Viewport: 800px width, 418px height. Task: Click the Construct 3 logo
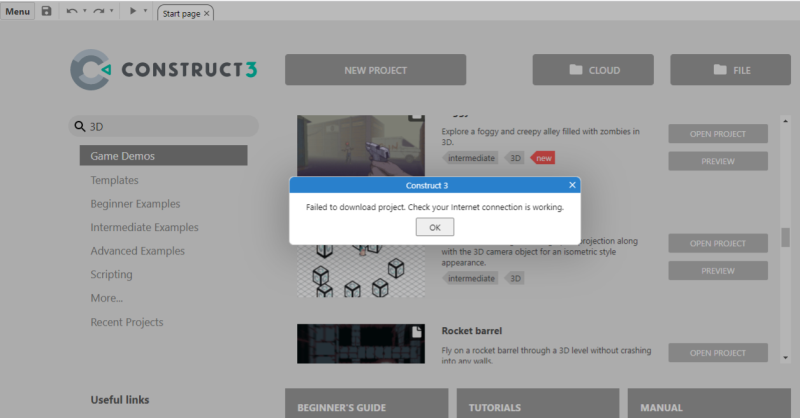[163, 70]
